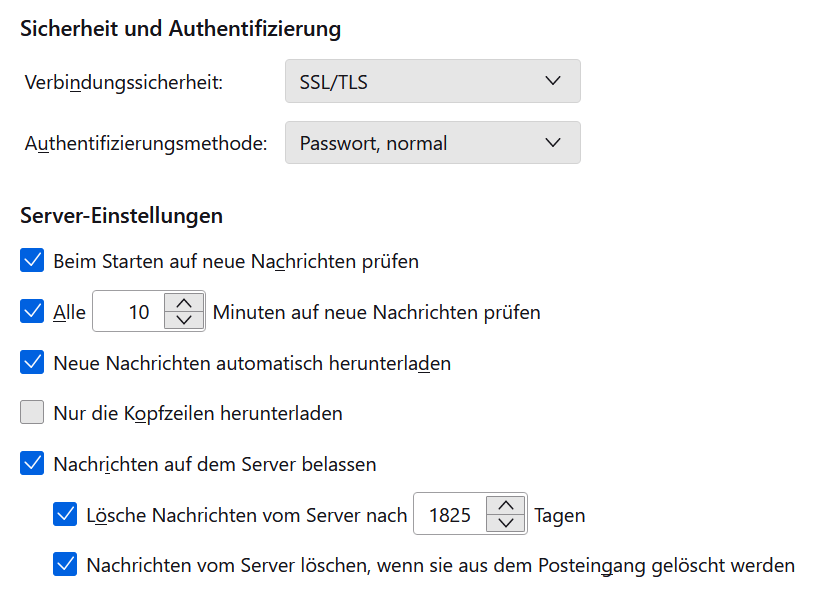Click the days input field showing 1825
This screenshot has width=826, height=605.
(x=450, y=515)
